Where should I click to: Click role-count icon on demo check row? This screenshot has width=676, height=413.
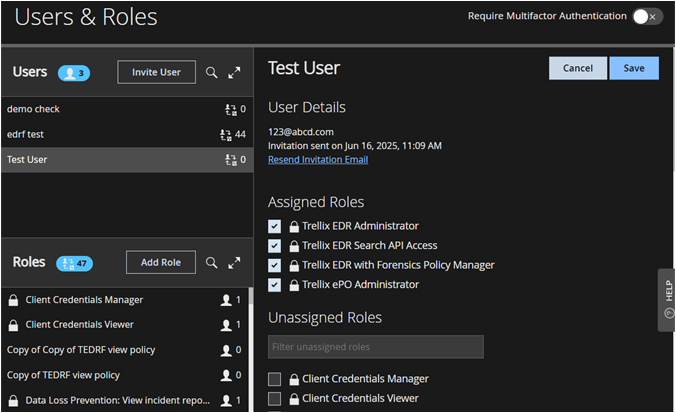point(231,110)
